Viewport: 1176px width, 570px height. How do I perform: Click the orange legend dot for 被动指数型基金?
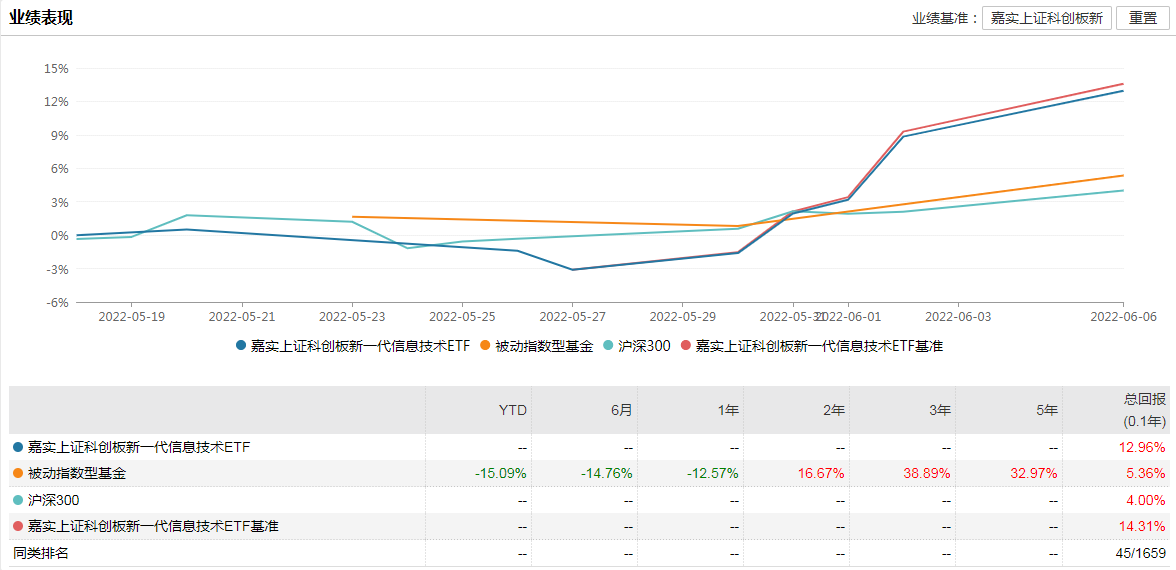click(485, 346)
